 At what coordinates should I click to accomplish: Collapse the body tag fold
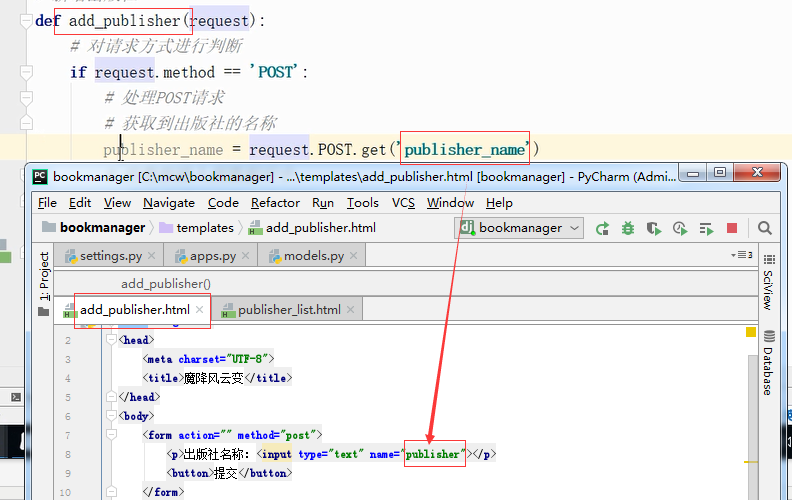pos(112,416)
